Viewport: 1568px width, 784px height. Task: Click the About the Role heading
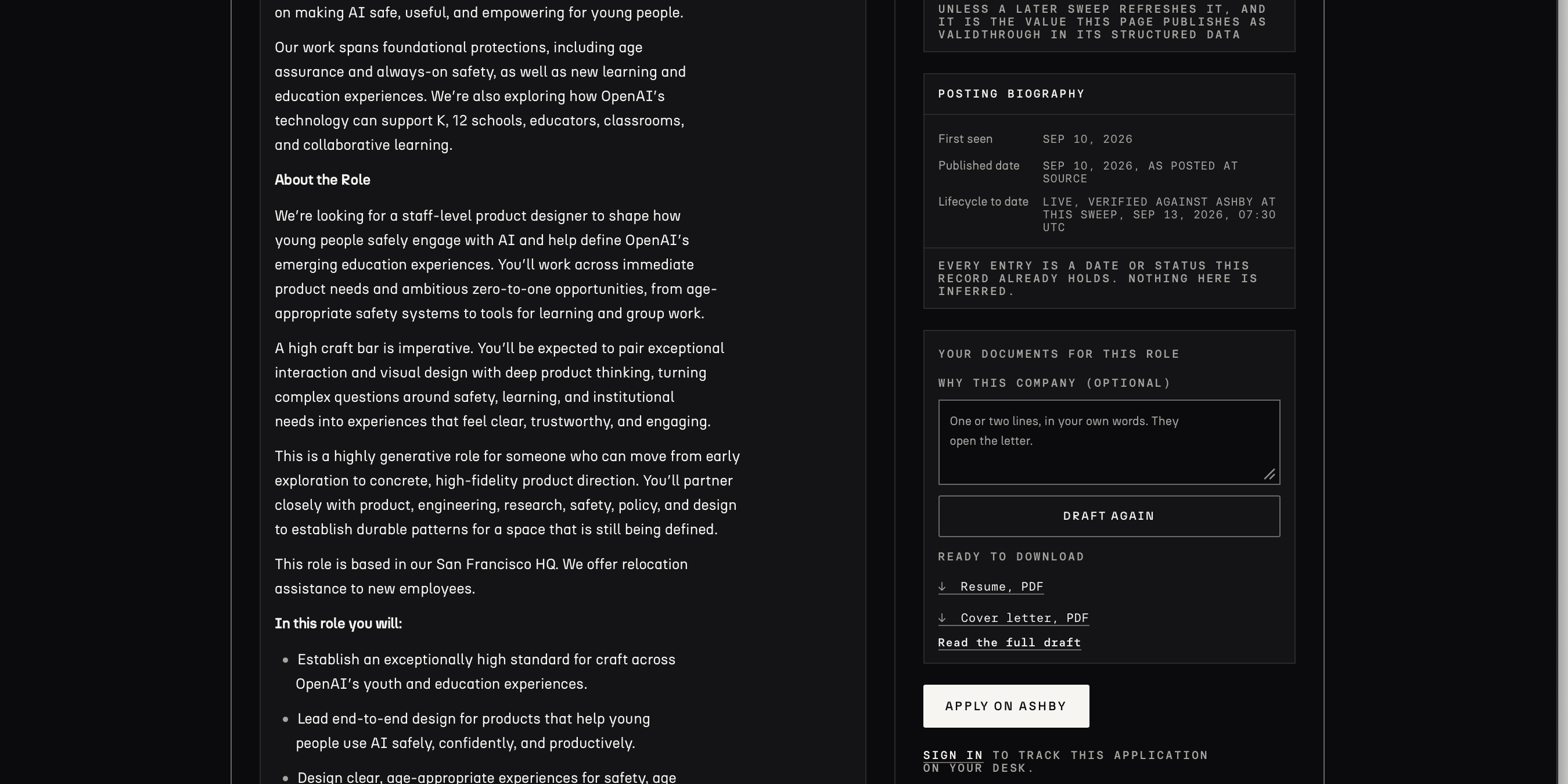click(x=322, y=180)
